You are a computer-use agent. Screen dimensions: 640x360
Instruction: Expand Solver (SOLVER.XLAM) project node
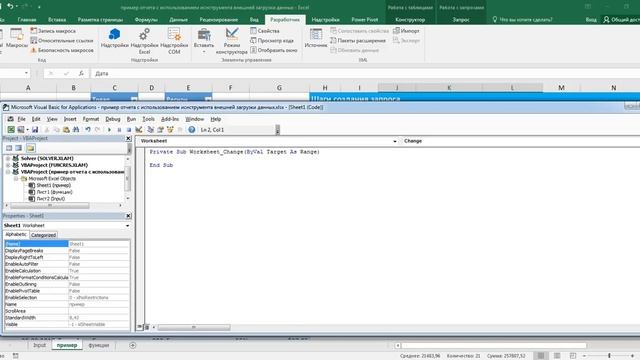[8, 158]
